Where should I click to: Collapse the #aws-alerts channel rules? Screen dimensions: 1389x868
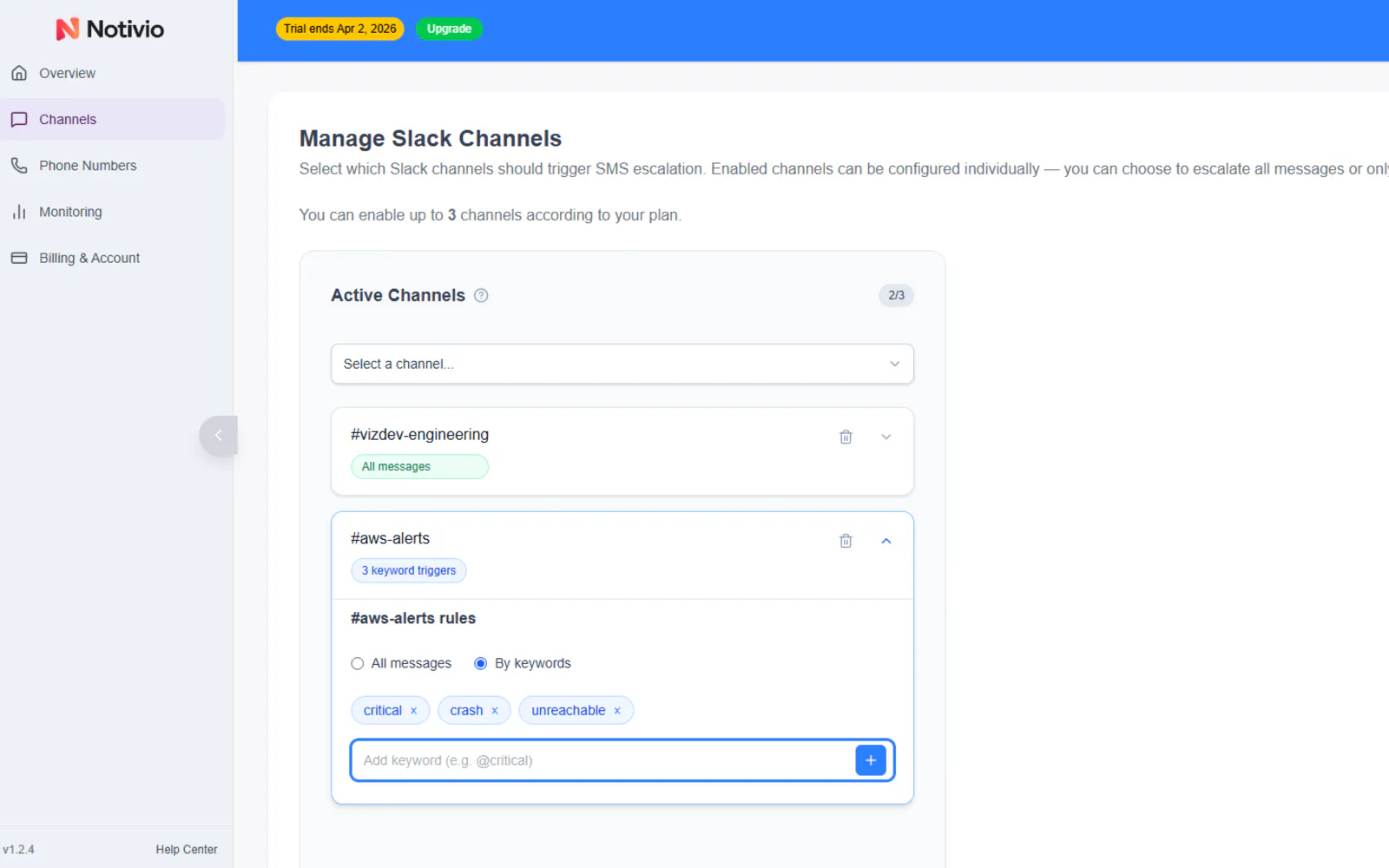click(x=886, y=541)
